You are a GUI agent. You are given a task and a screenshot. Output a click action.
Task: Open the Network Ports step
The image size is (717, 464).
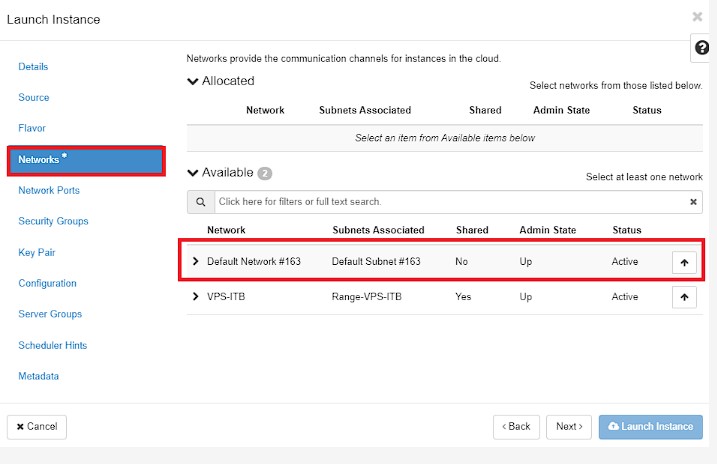point(49,190)
